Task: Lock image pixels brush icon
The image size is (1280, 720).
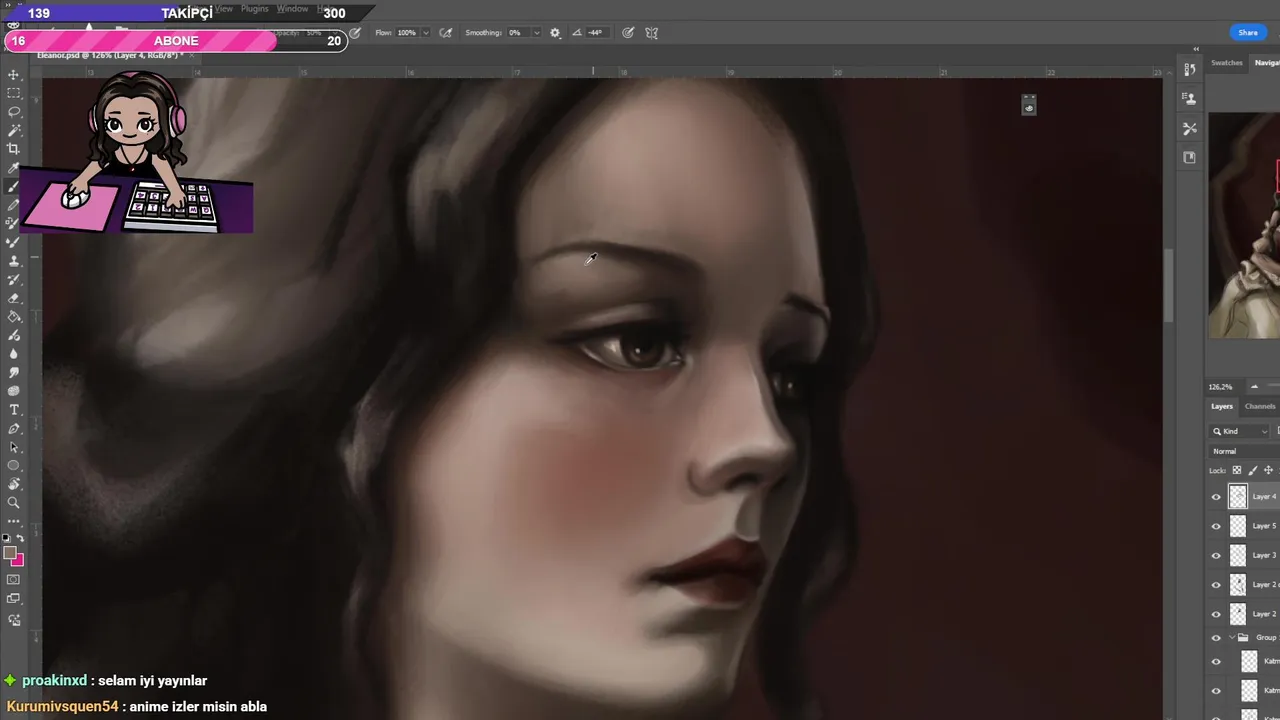Action: tap(1253, 470)
